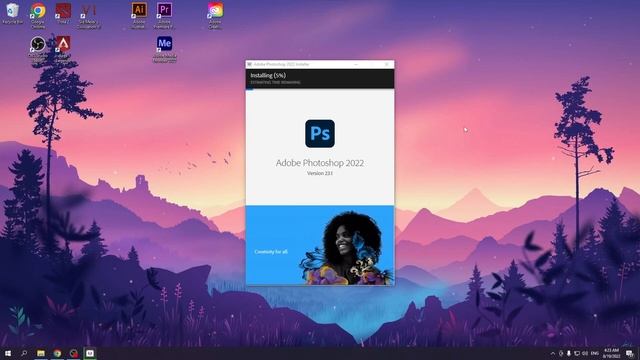Open the red circular app on the taskbar

click(x=74, y=353)
